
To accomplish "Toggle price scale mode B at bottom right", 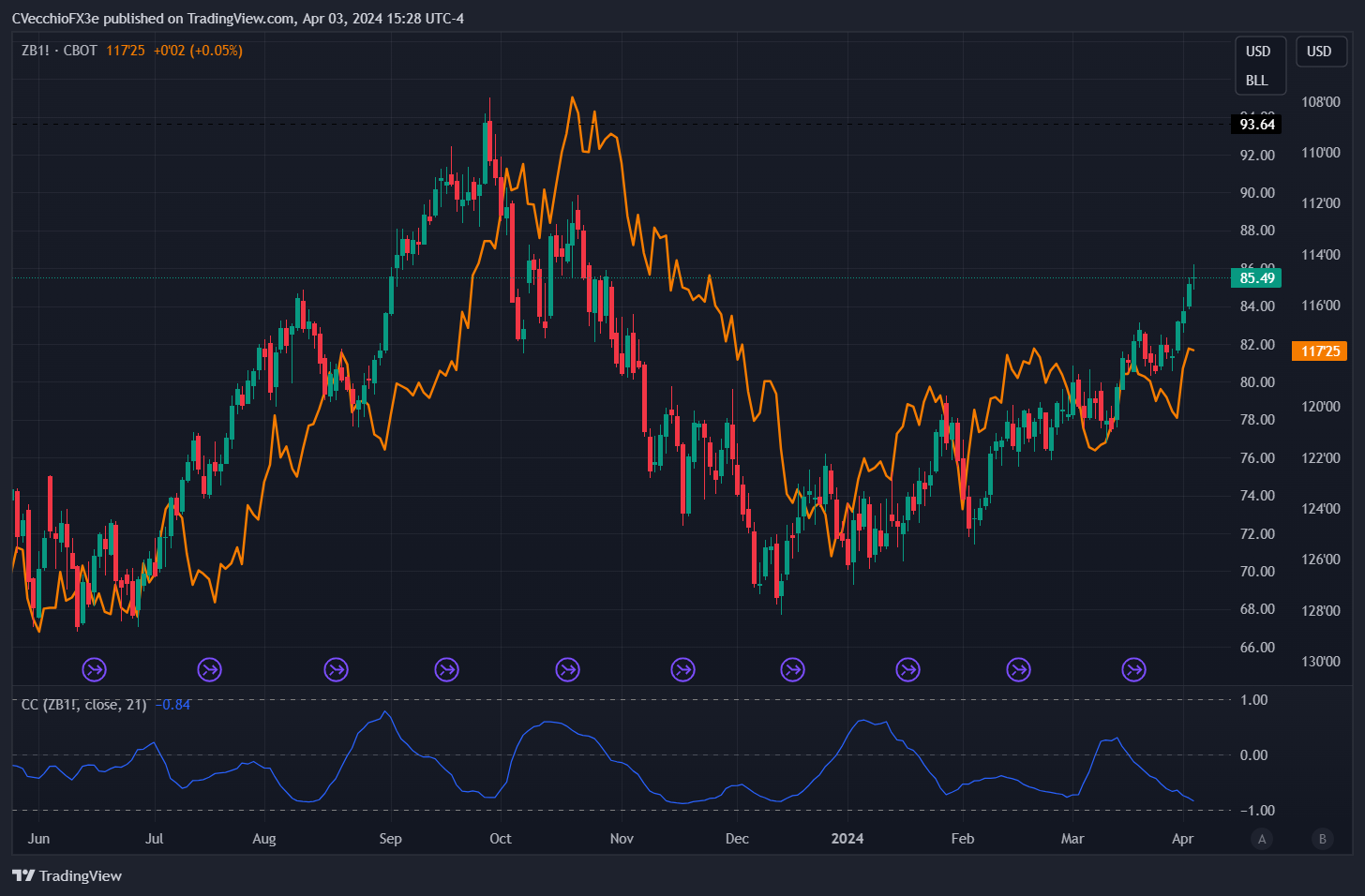I will point(1323,841).
